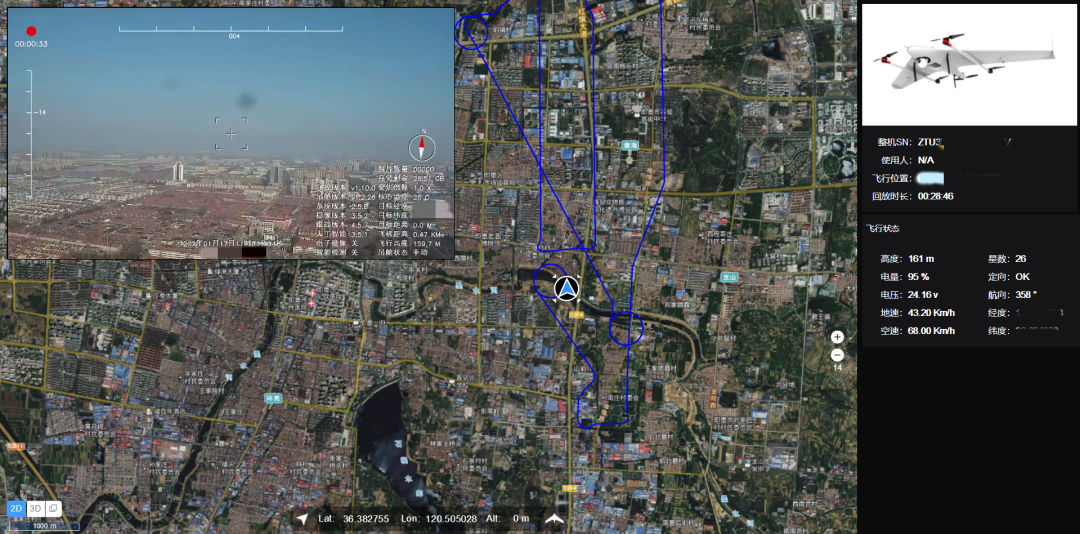Click the drone position marker on map

(567, 289)
